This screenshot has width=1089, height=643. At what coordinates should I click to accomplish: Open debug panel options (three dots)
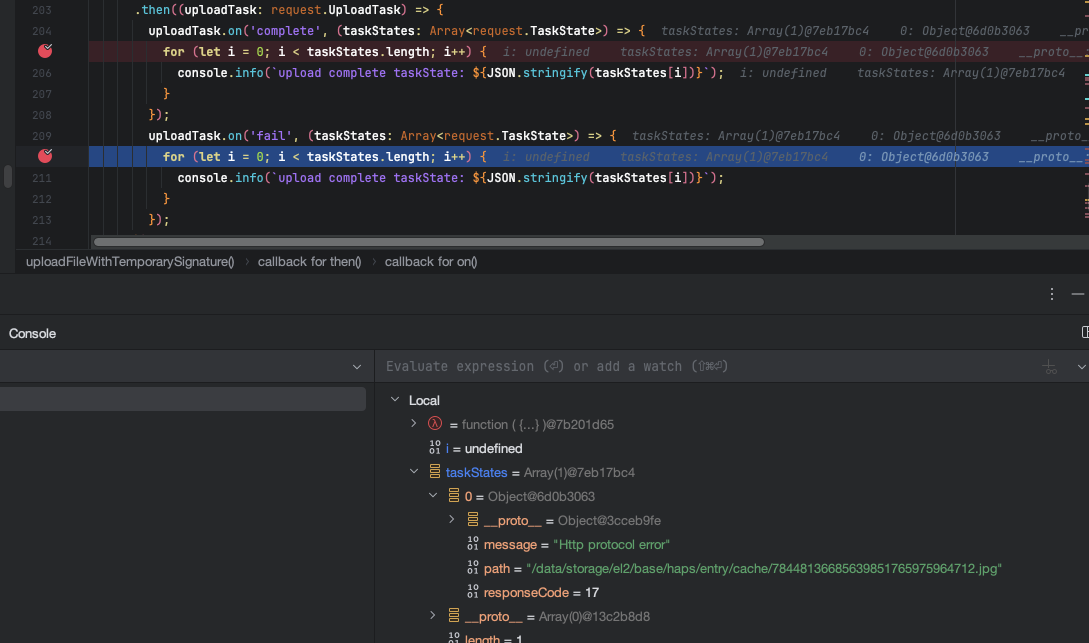[1052, 294]
